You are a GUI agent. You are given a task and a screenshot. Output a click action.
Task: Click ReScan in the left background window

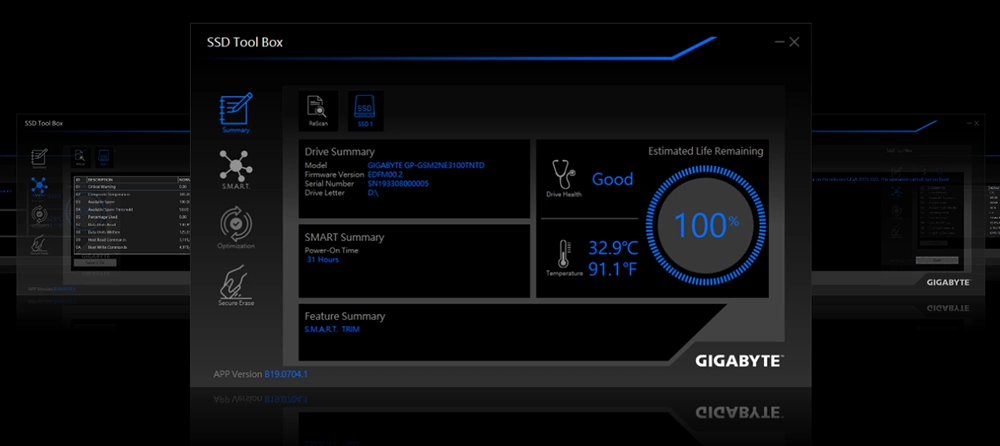tap(80, 158)
